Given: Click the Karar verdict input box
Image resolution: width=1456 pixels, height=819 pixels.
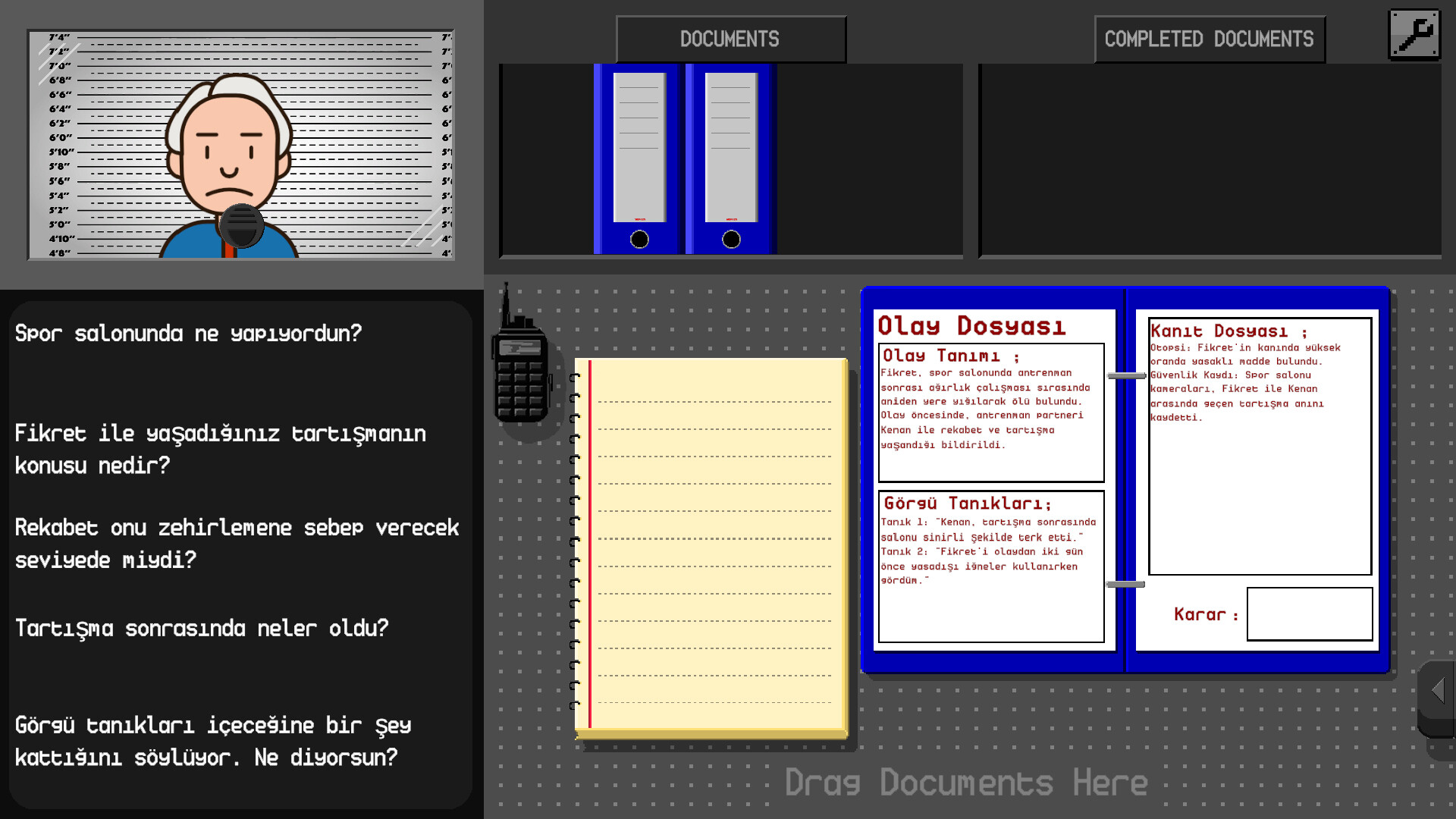Looking at the screenshot, I should click(x=1309, y=614).
